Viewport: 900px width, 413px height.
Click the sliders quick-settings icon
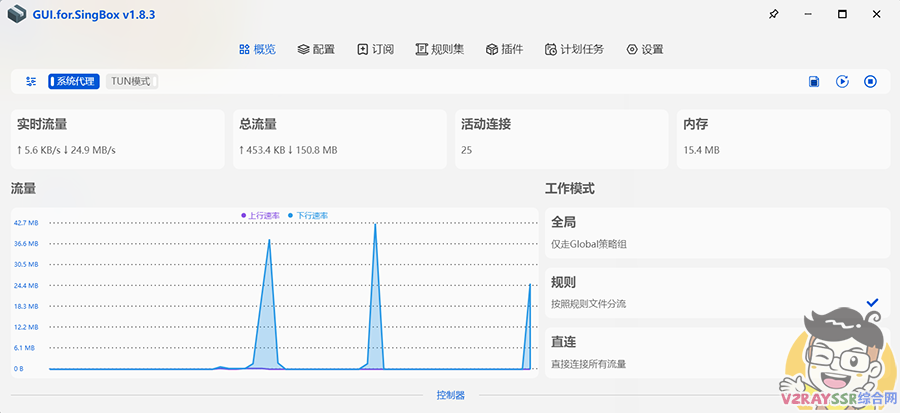click(x=31, y=81)
